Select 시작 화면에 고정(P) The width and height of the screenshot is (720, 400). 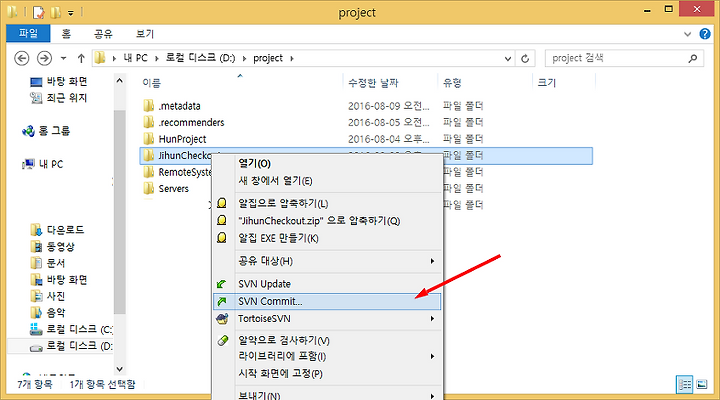tap(327, 373)
